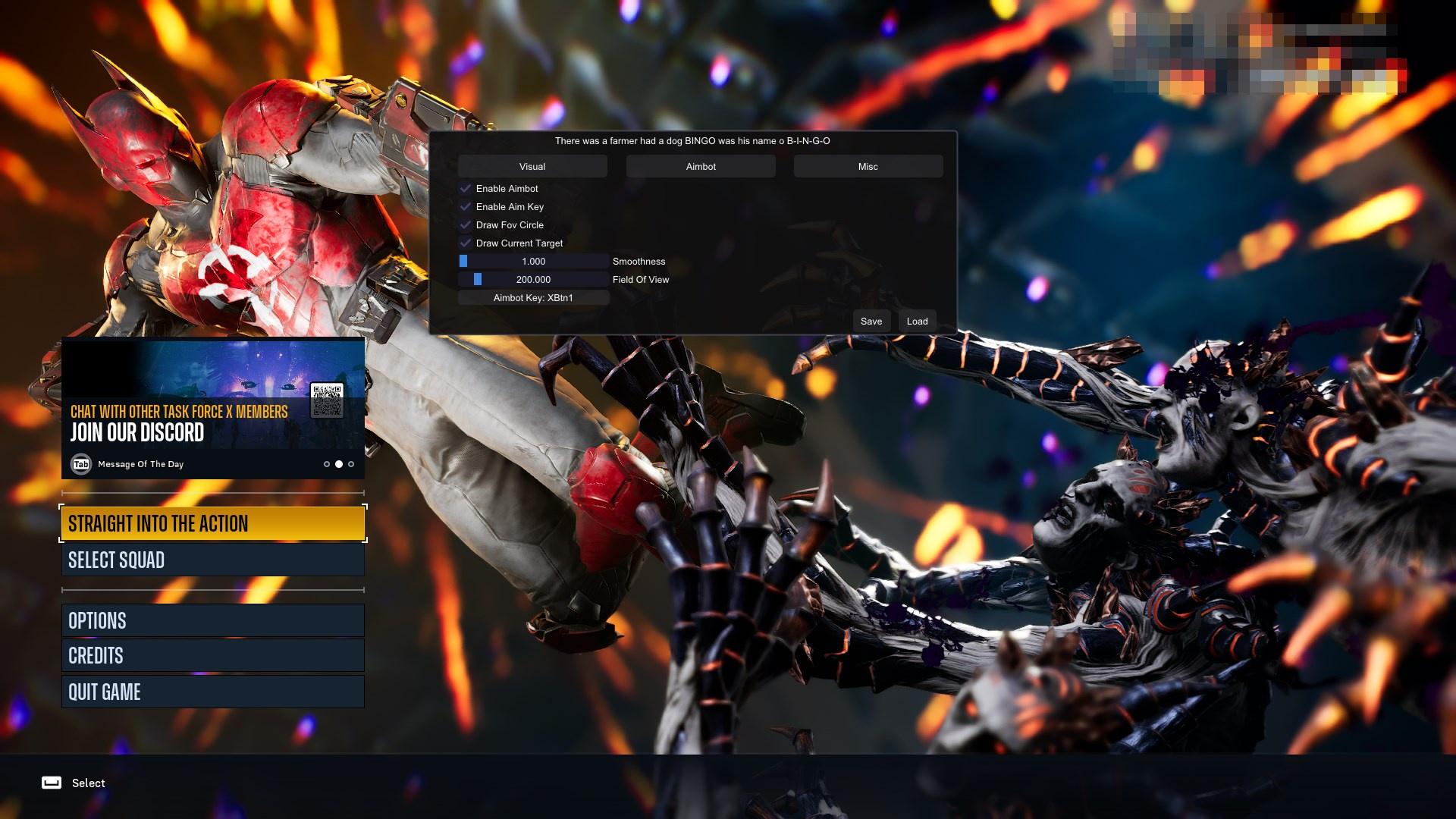Viewport: 1456px width, 819px height.
Task: Toggle Draw Current Target checkbox
Action: (466, 243)
